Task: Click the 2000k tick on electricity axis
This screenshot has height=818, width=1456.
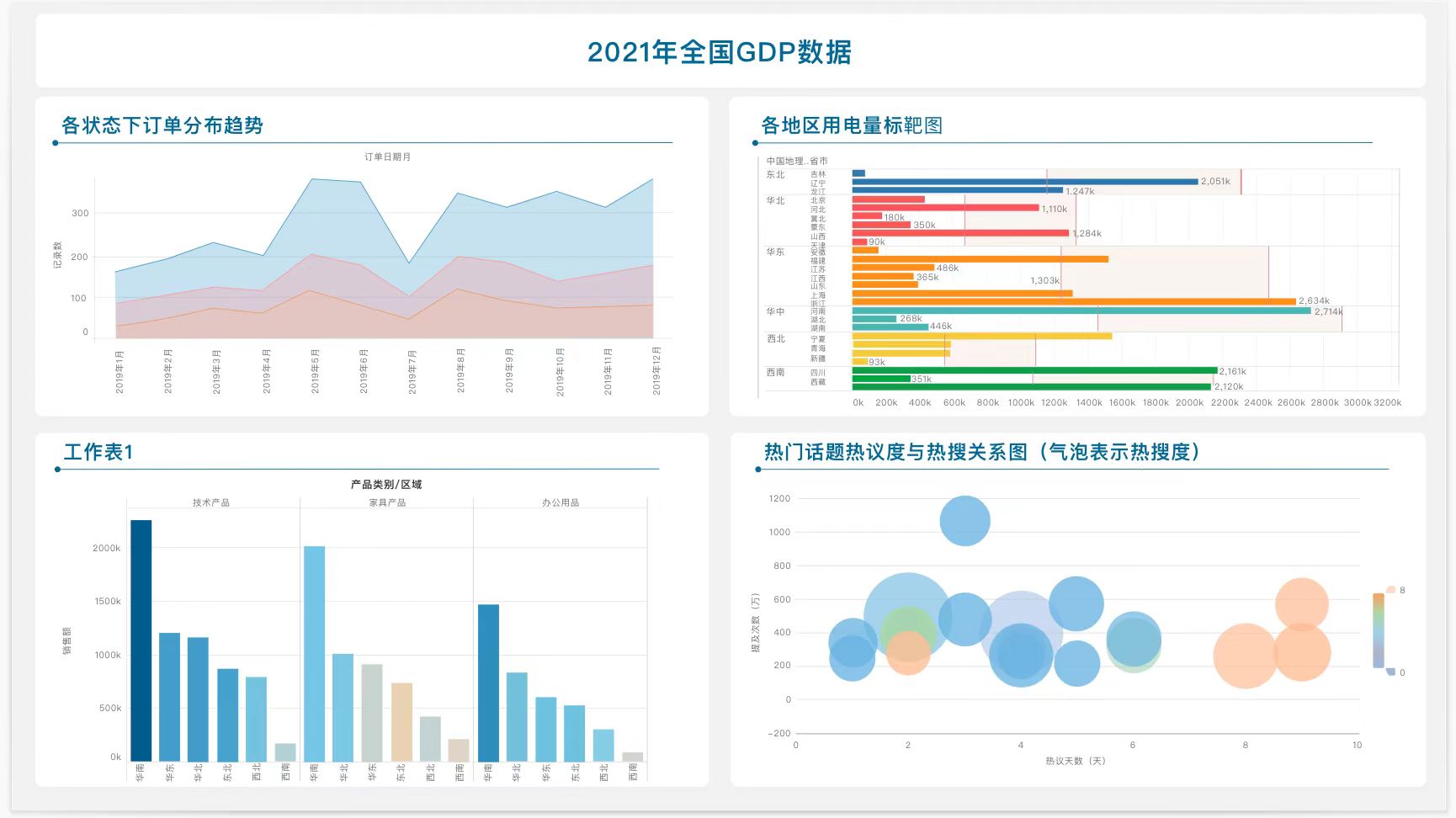Action: coord(1189,402)
